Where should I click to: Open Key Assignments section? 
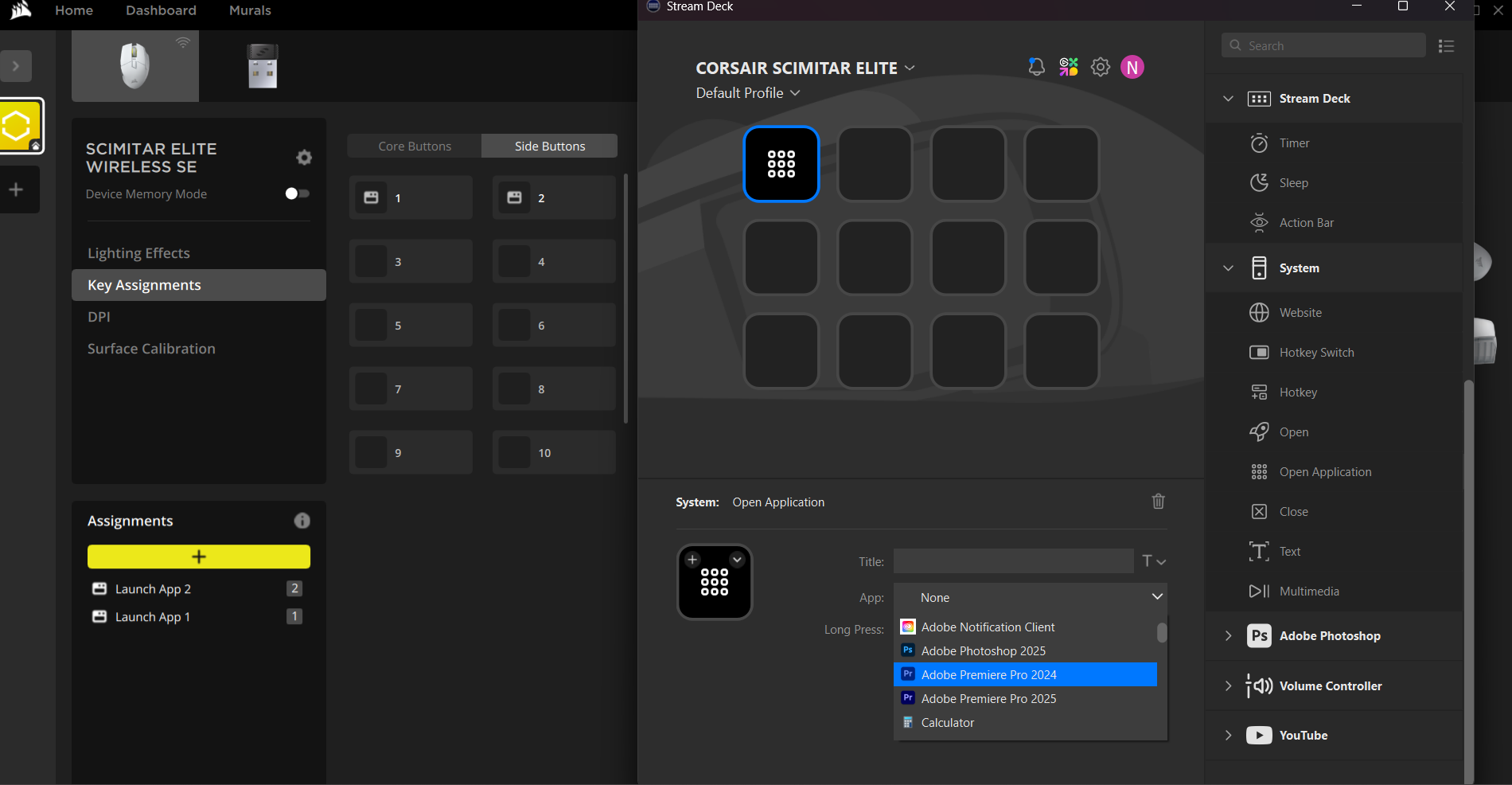(199, 285)
